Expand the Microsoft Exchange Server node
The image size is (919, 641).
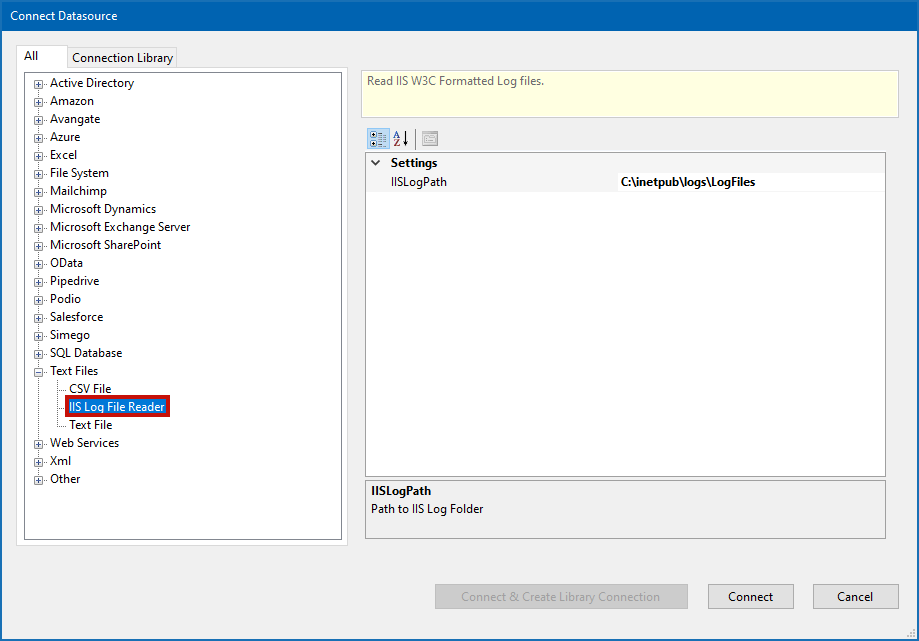coord(39,228)
